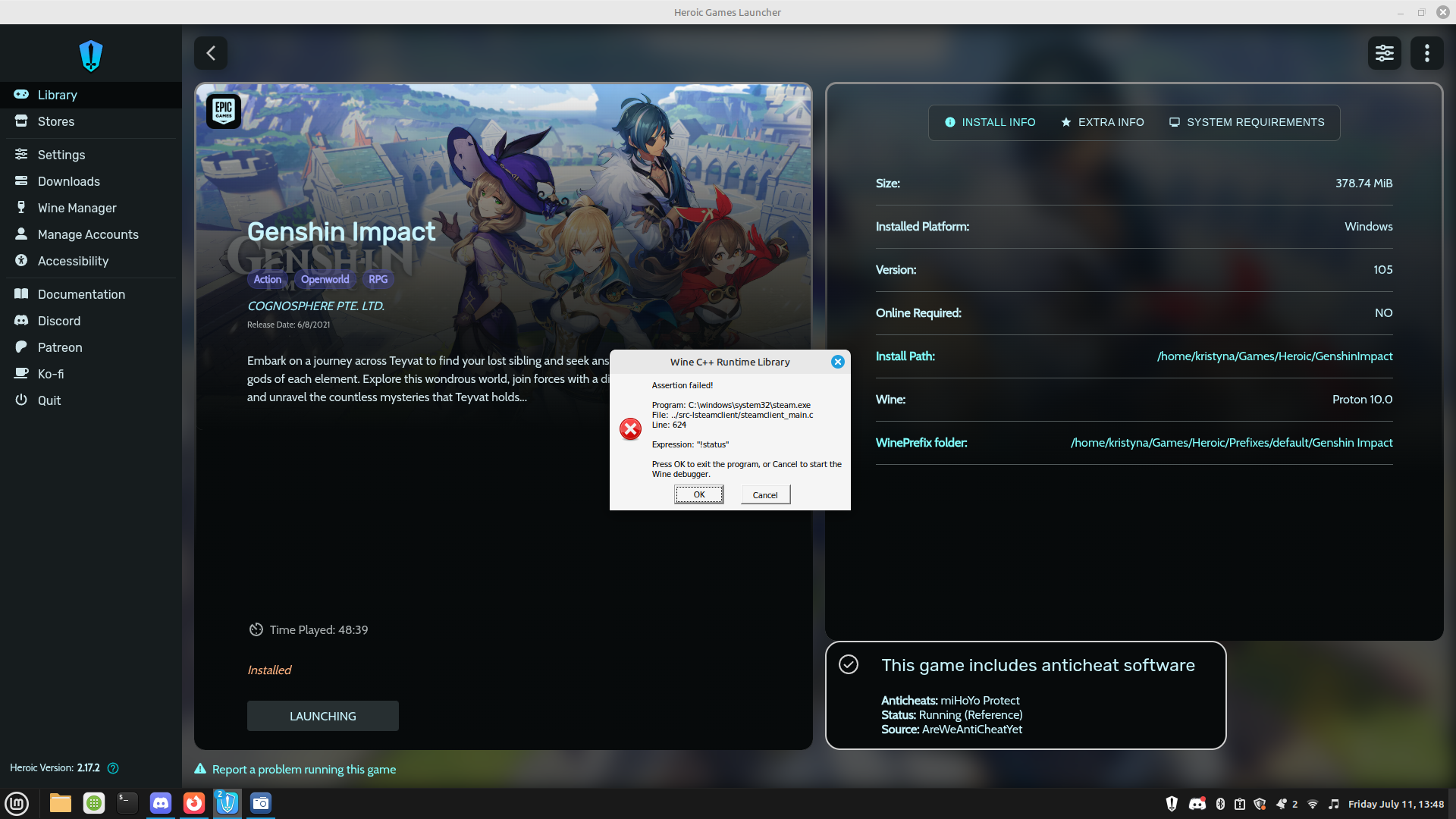Click the Wine Manager glass icon
The width and height of the screenshot is (1456, 819).
pyautogui.click(x=21, y=207)
